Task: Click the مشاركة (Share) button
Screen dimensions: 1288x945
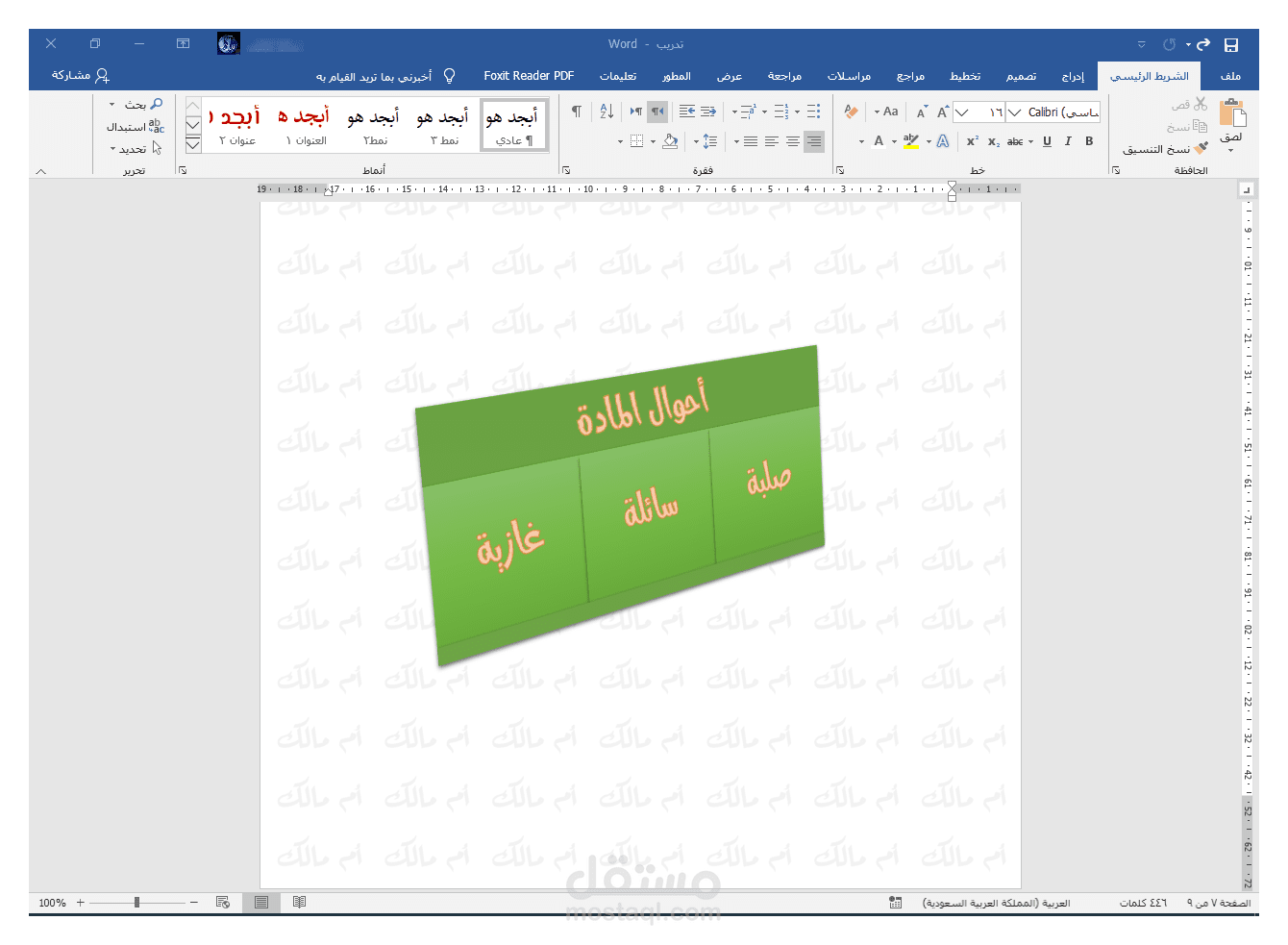Action: 81,76
